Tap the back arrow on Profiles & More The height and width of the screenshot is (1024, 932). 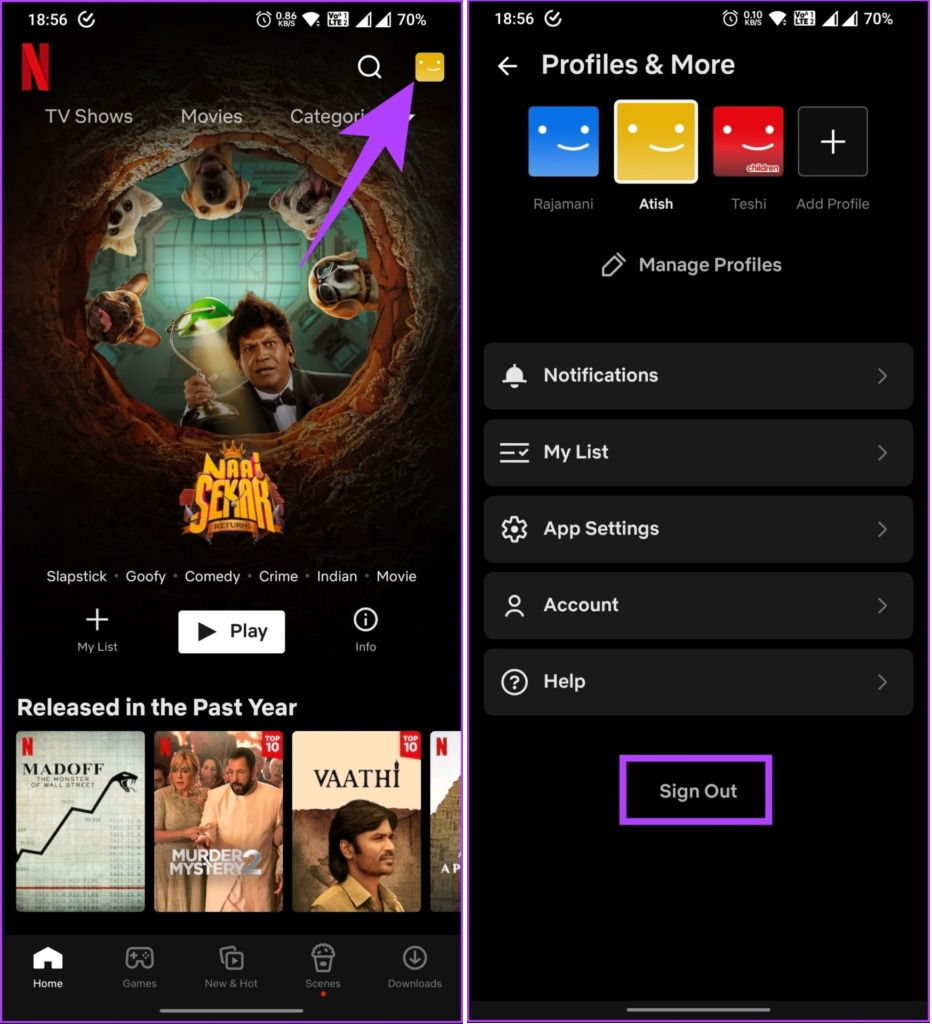507,65
